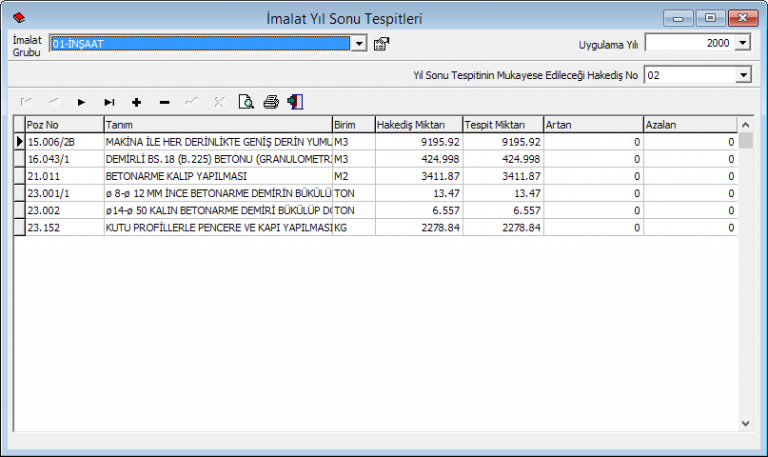Viewport: 768px width, 457px height.
Task: Click icon next to İmalat Grubu dropdown
Action: point(380,44)
